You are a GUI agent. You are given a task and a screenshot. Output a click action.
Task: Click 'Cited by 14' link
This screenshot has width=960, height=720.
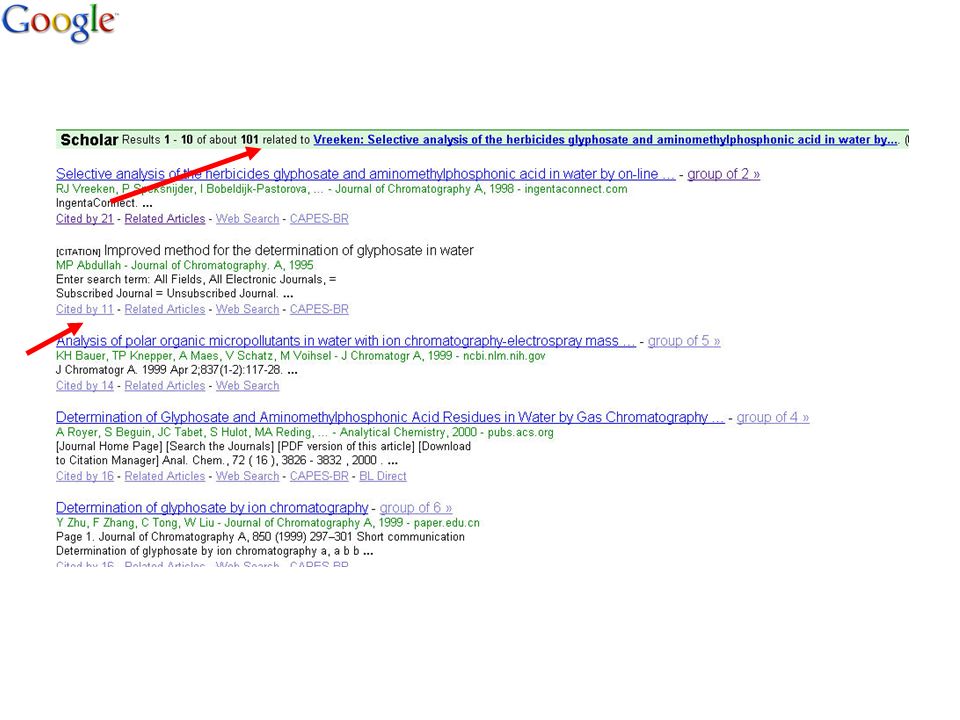point(84,386)
